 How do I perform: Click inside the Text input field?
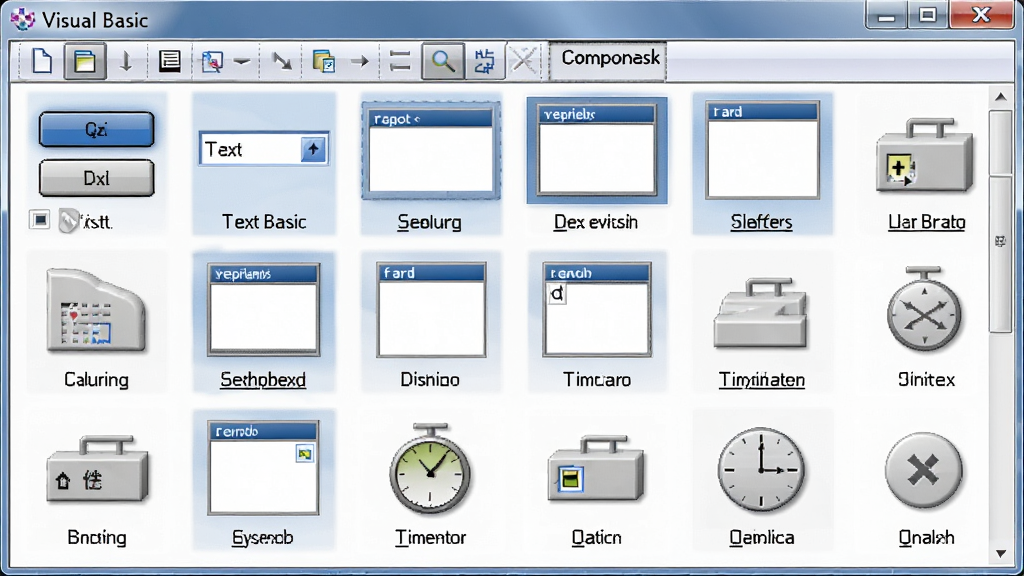[x=251, y=150]
